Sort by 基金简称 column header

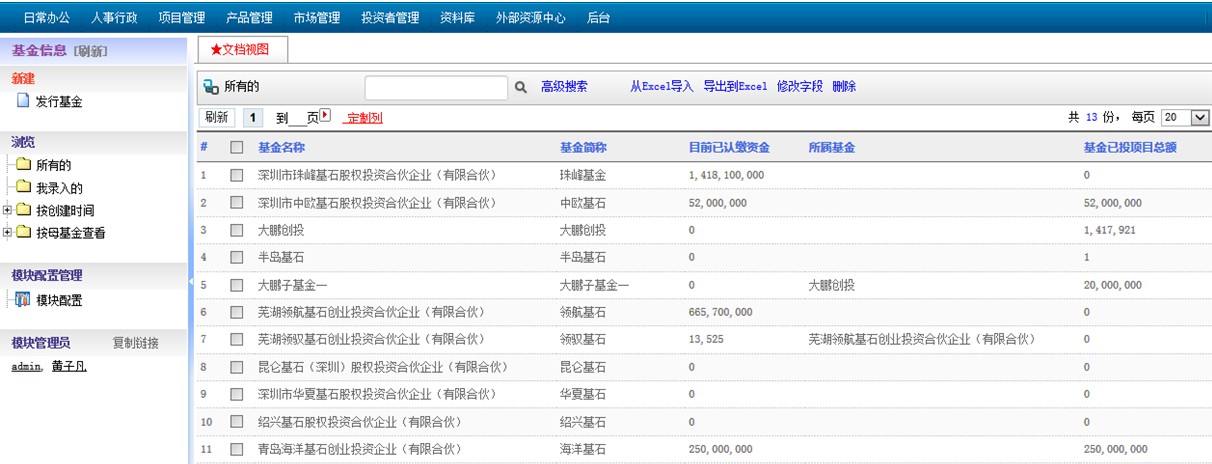click(583, 147)
